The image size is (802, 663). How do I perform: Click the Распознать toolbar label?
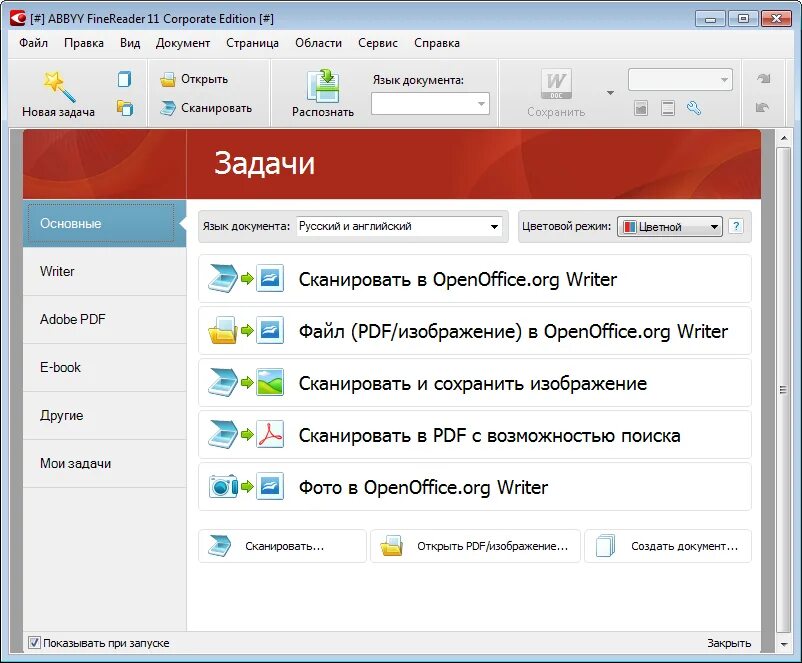(x=323, y=112)
